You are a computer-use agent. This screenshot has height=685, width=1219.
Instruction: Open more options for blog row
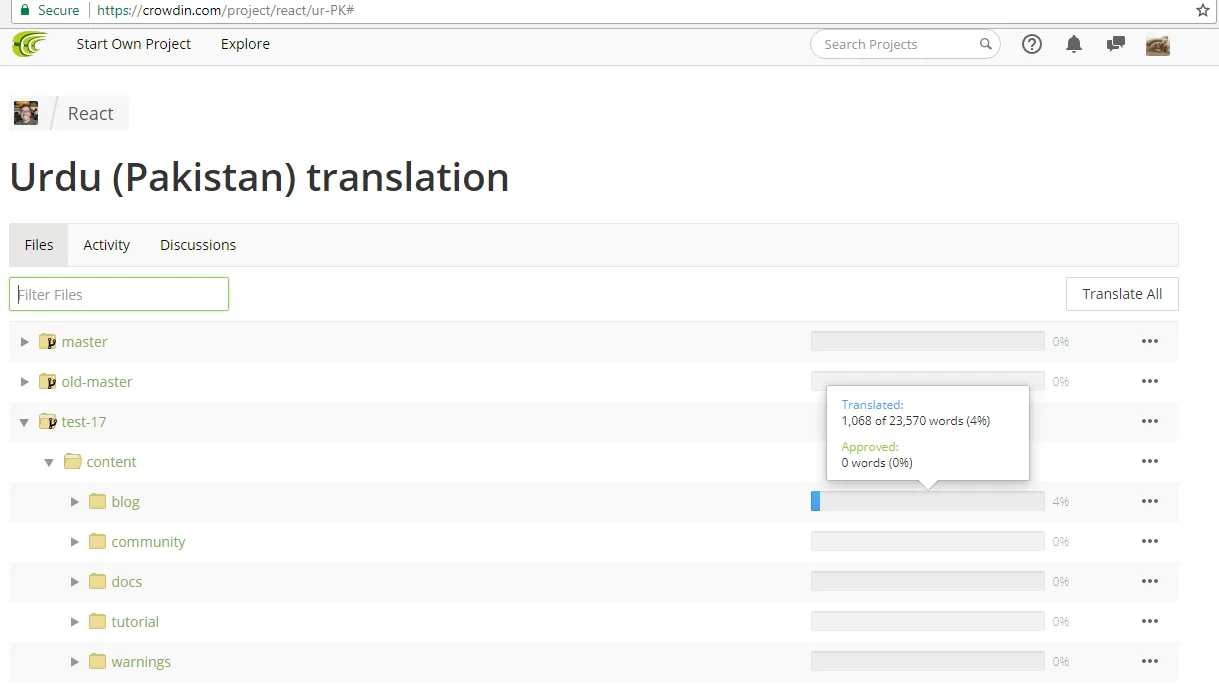pyautogui.click(x=1150, y=502)
